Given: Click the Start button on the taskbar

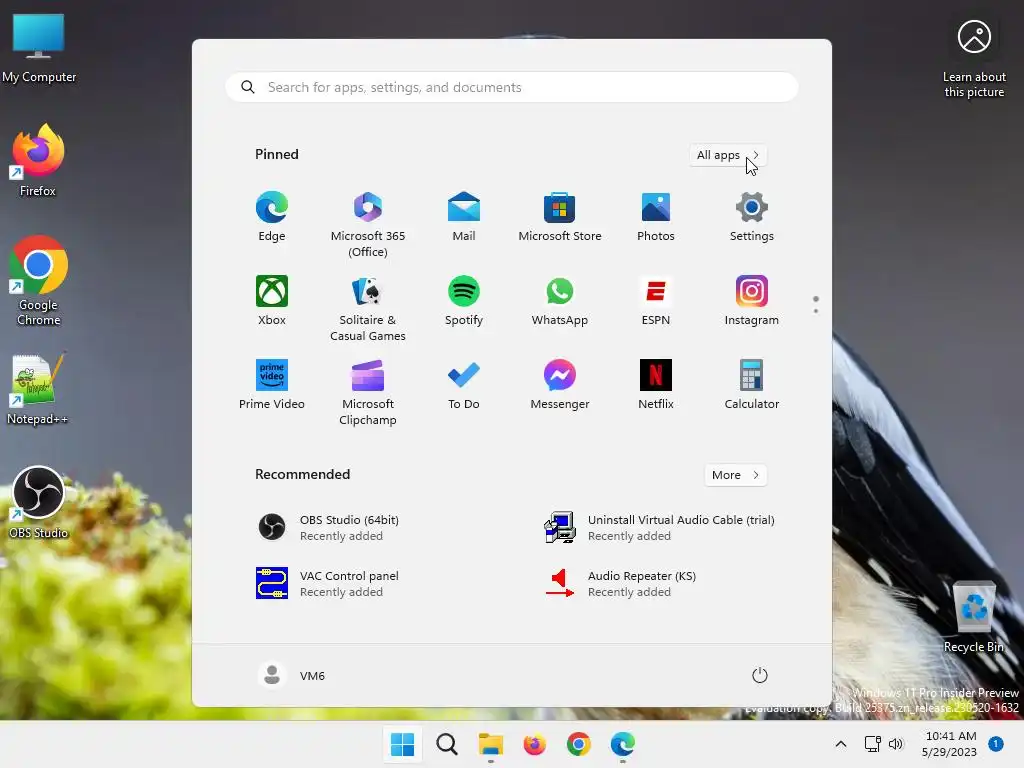Looking at the screenshot, I should click(x=402, y=744).
